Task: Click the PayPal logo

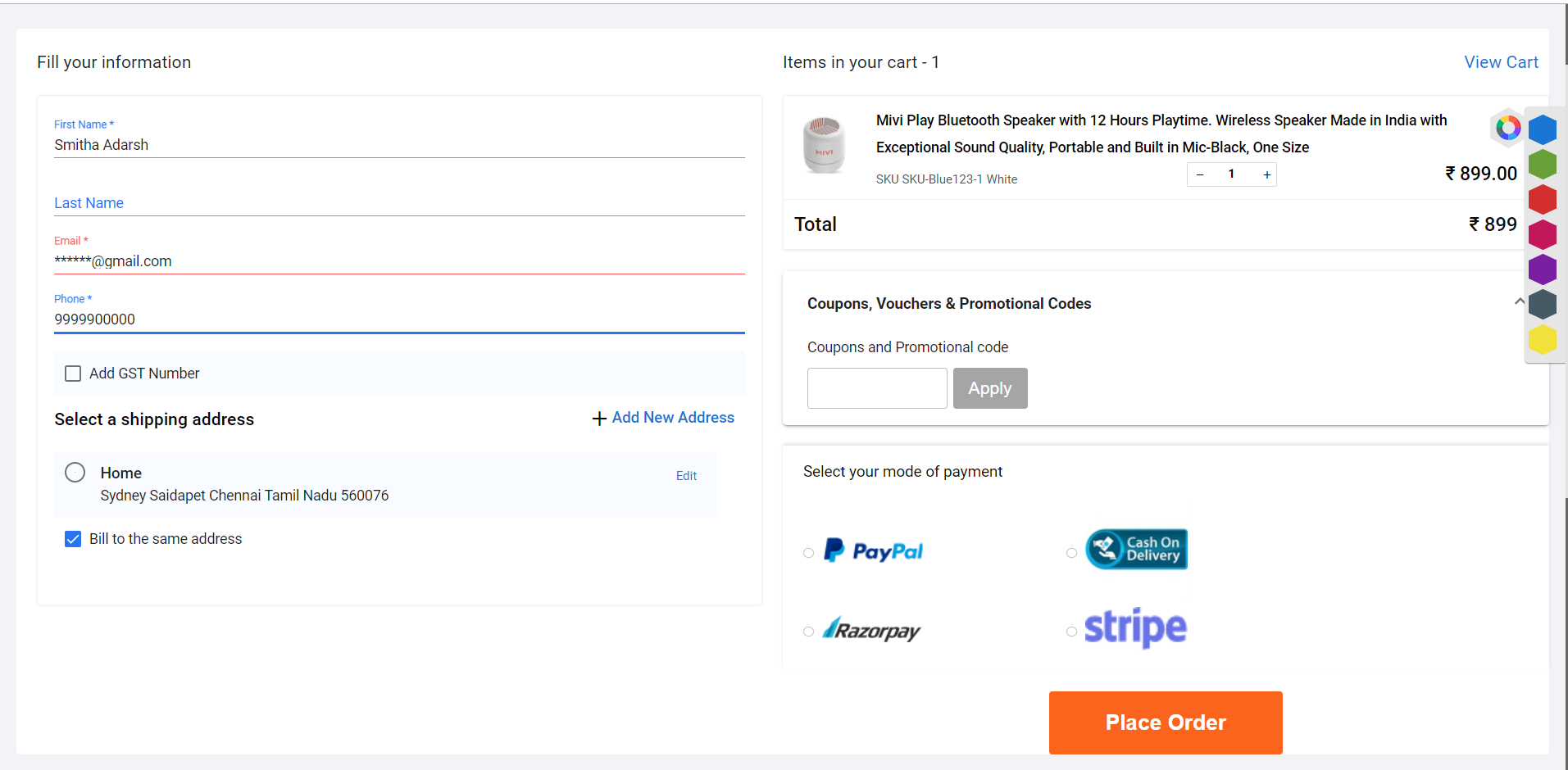Action: coord(874,550)
